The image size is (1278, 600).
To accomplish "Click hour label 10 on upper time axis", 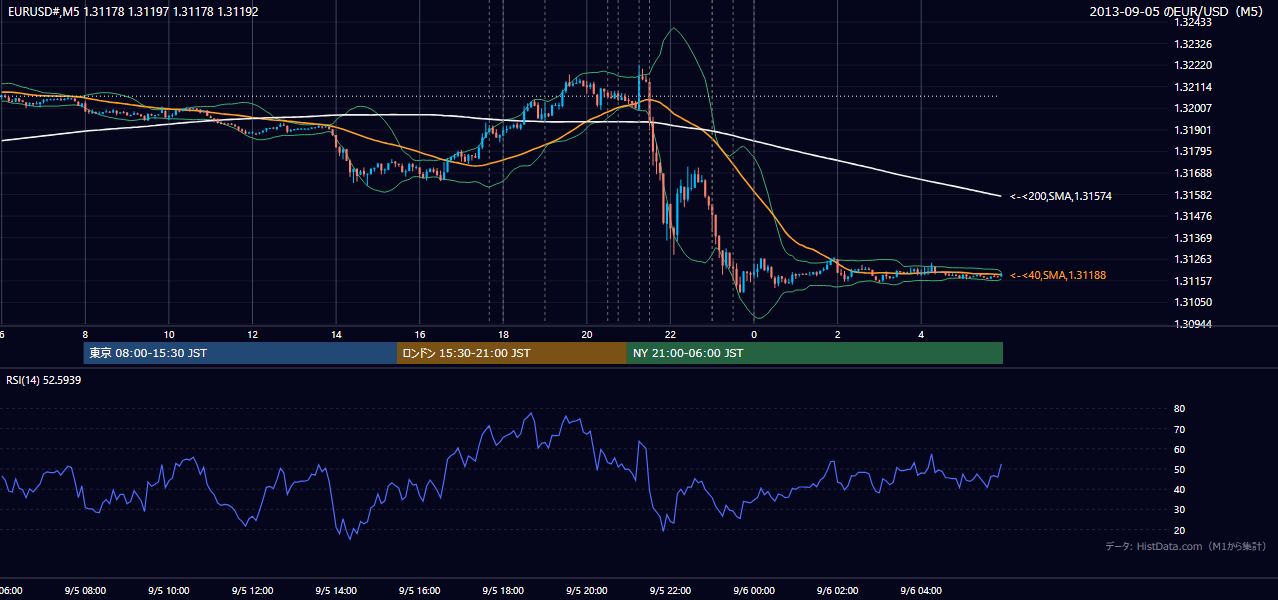I will click(169, 334).
